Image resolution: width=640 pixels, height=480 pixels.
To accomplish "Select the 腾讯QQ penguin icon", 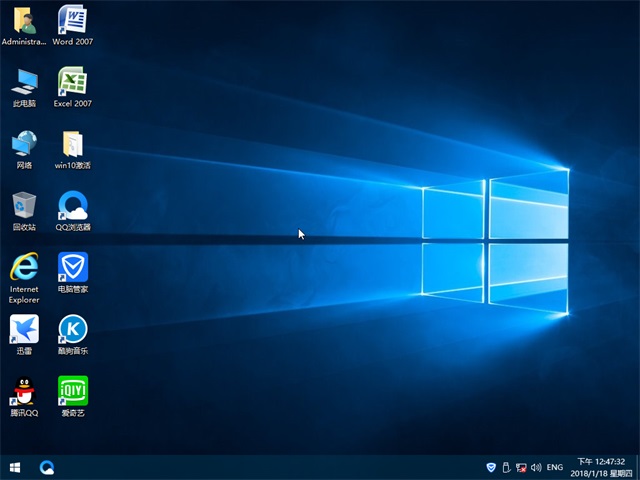I will click(24, 391).
